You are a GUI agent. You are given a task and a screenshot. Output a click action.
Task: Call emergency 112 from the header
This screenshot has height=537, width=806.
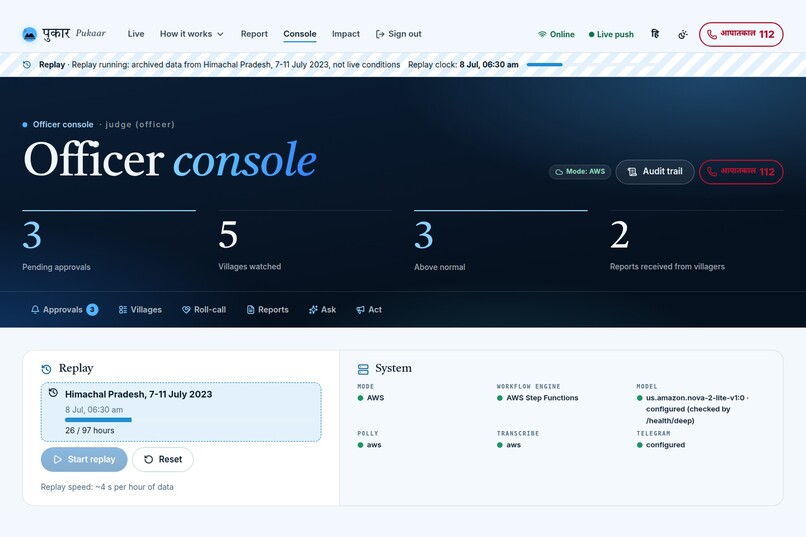click(741, 34)
